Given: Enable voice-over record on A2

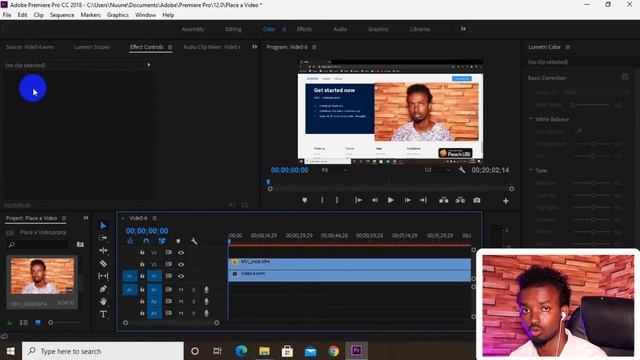Looking at the screenshot, I should pos(207,302).
